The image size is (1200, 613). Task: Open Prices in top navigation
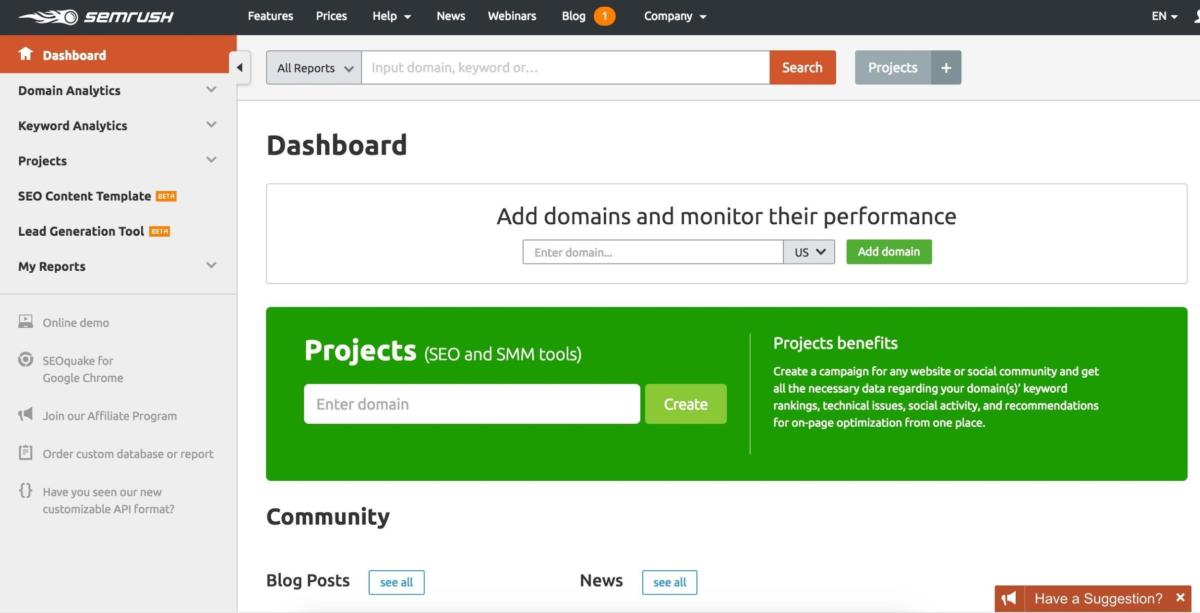(331, 16)
